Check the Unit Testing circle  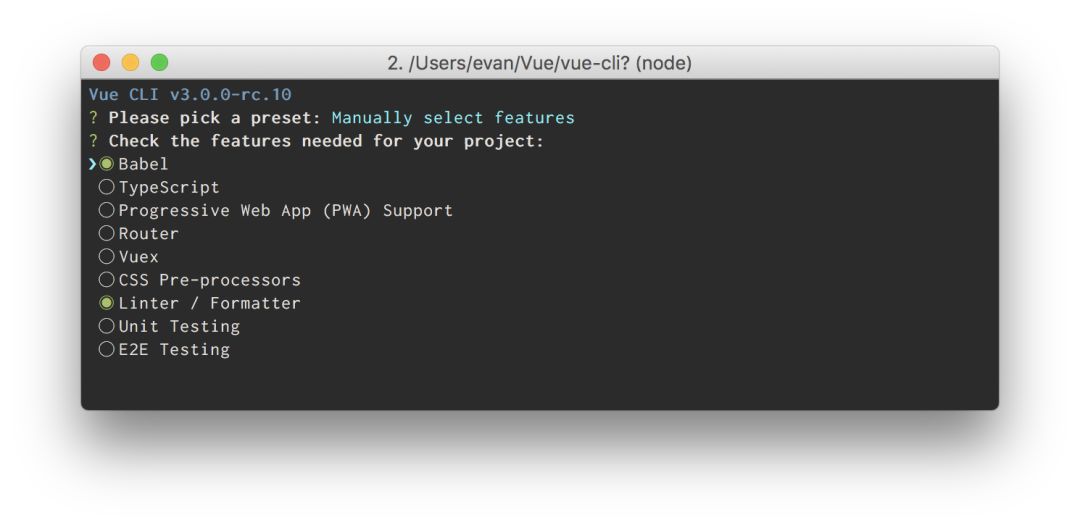(x=107, y=326)
